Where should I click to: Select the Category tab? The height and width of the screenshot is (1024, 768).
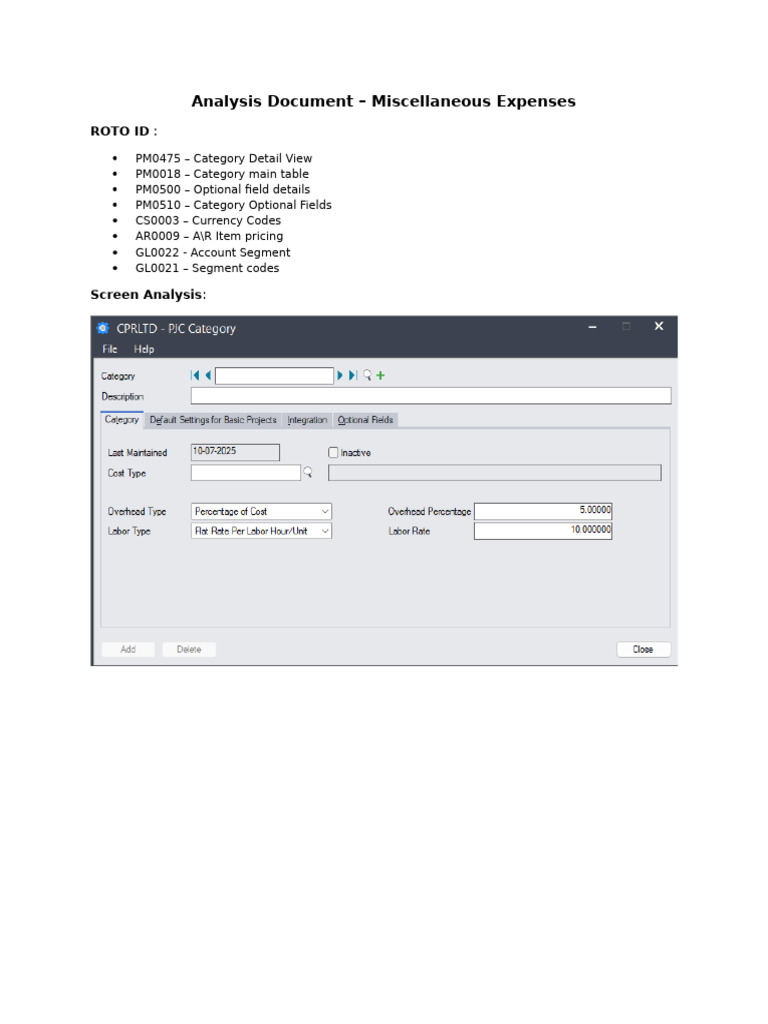coord(121,419)
